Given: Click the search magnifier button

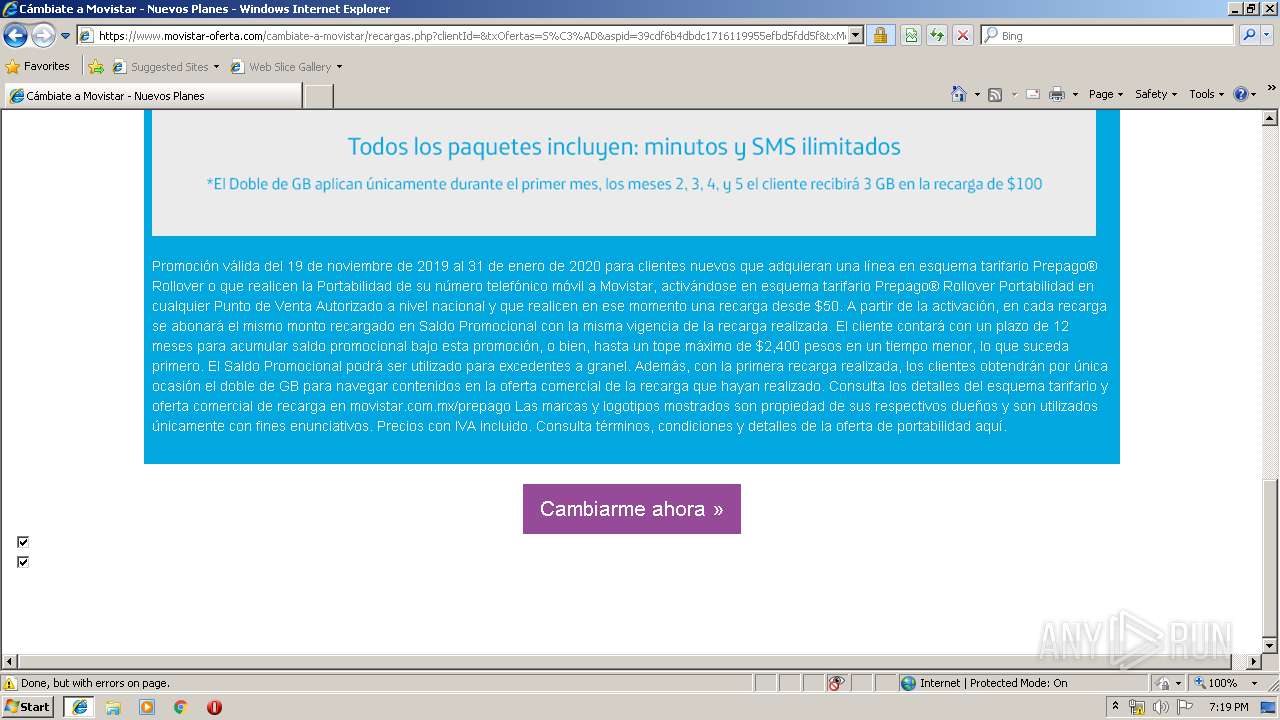Looking at the screenshot, I should point(1248,36).
